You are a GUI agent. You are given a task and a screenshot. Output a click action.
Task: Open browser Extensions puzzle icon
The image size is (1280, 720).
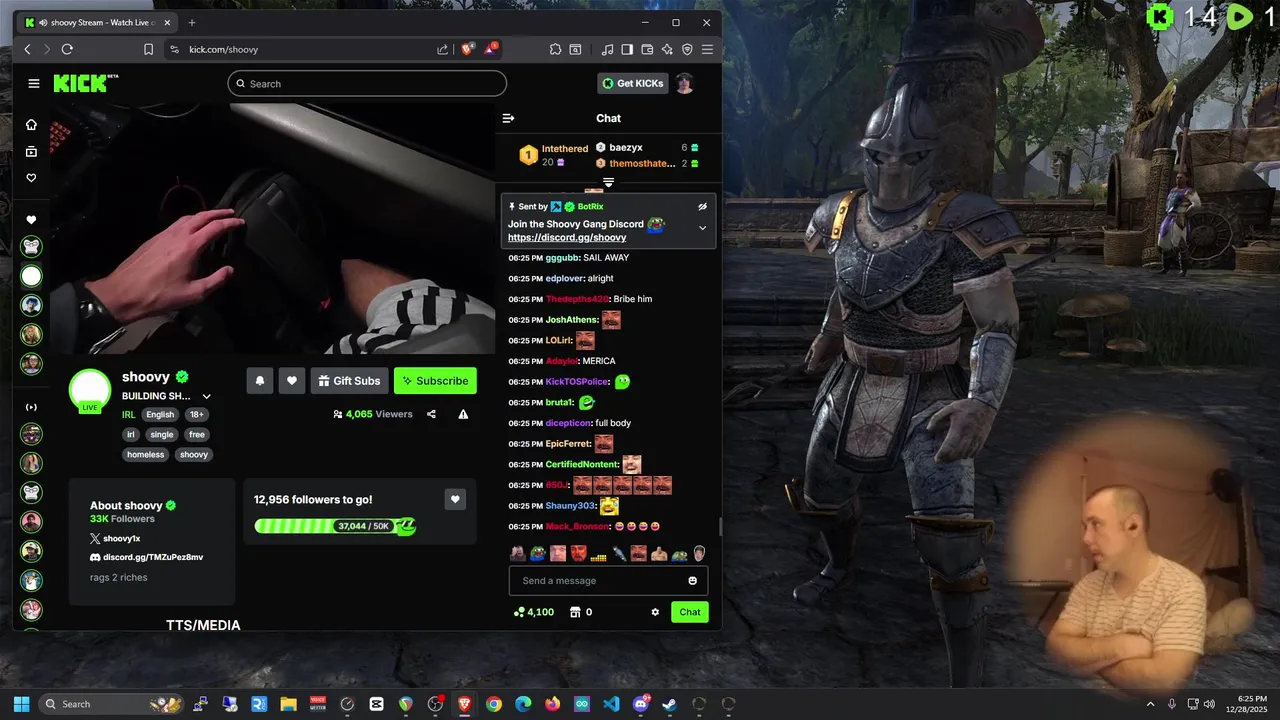[x=555, y=49]
